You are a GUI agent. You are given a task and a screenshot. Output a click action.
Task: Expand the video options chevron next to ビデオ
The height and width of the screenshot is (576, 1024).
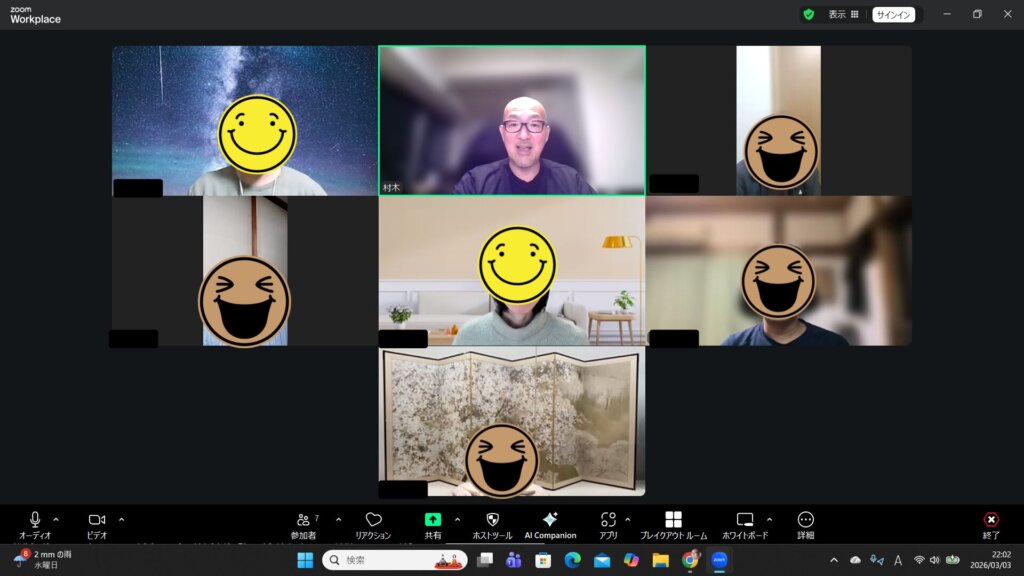(122, 519)
